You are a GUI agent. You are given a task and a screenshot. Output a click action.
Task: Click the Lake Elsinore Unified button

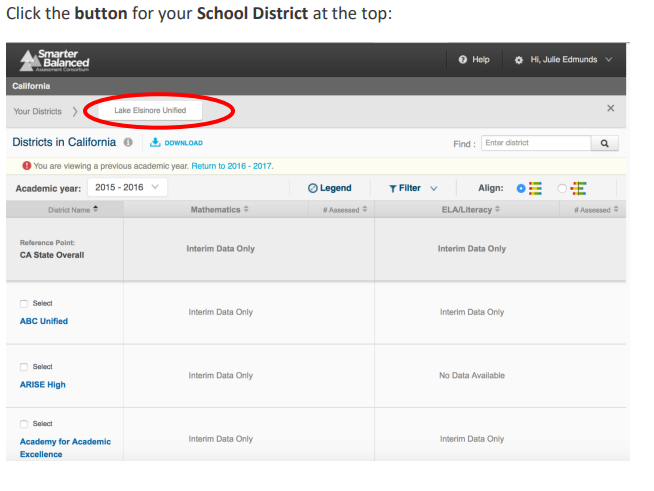click(x=150, y=111)
